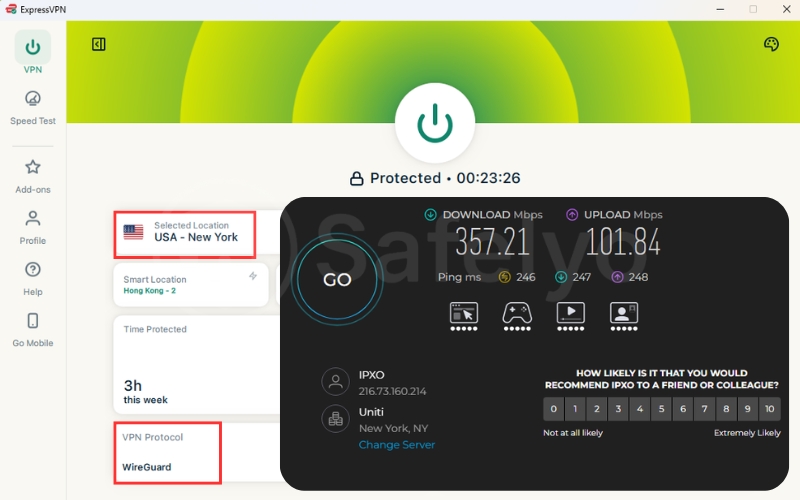Rate recommendation score 1

point(575,409)
